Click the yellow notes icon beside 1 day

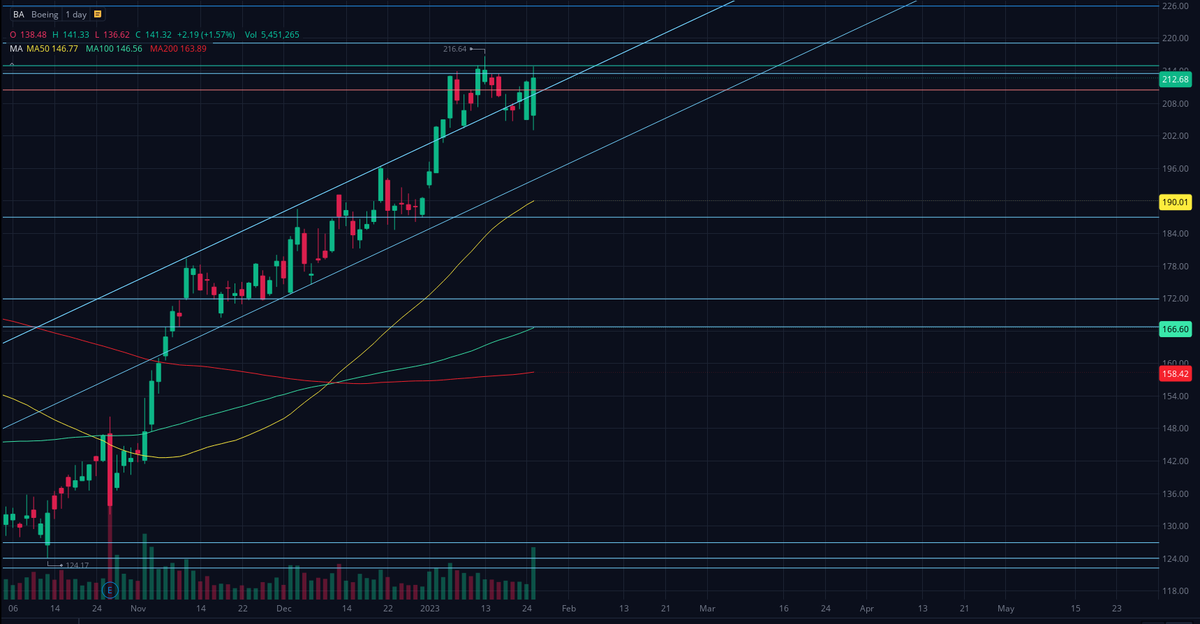96,16
